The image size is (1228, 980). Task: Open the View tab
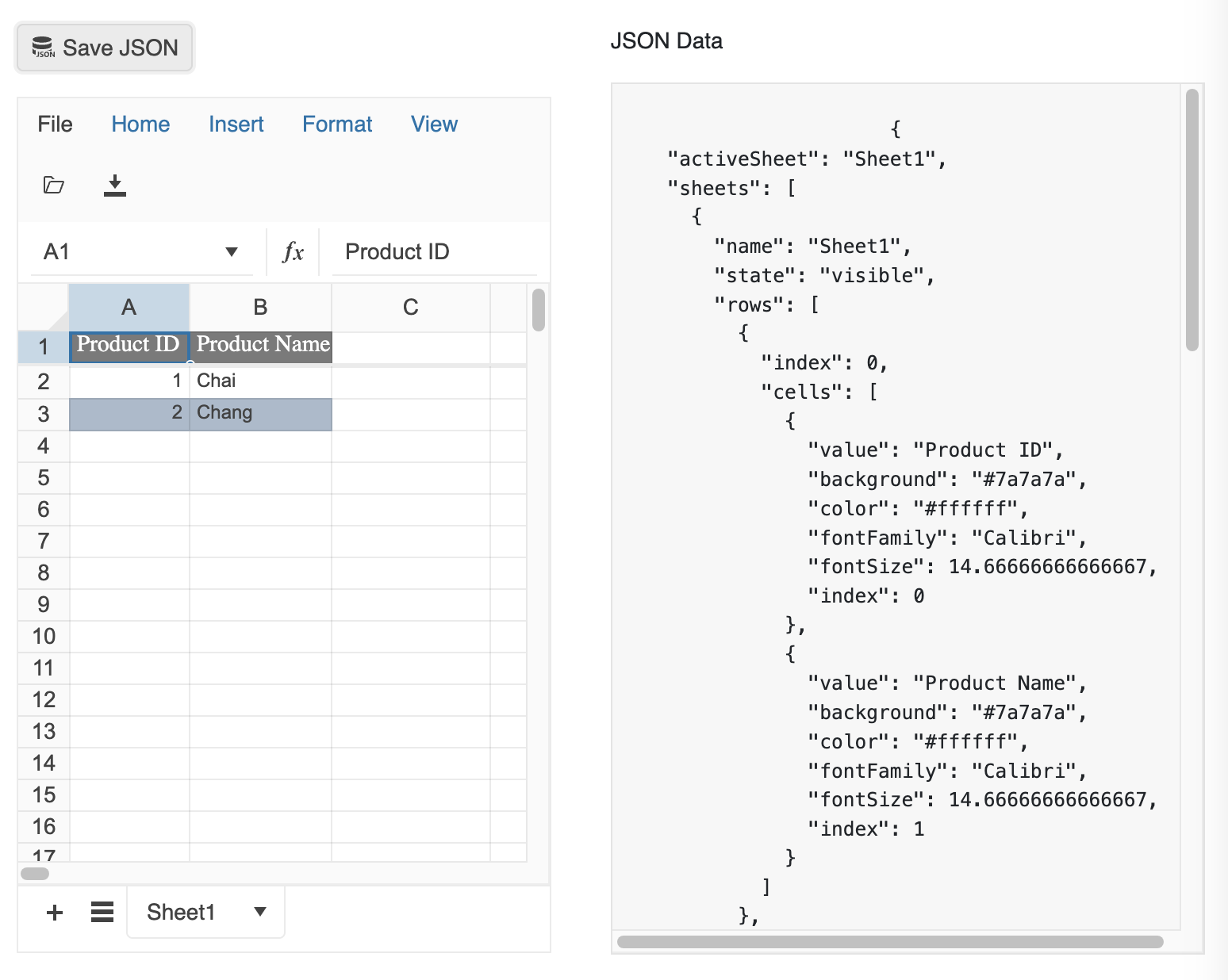pos(434,124)
